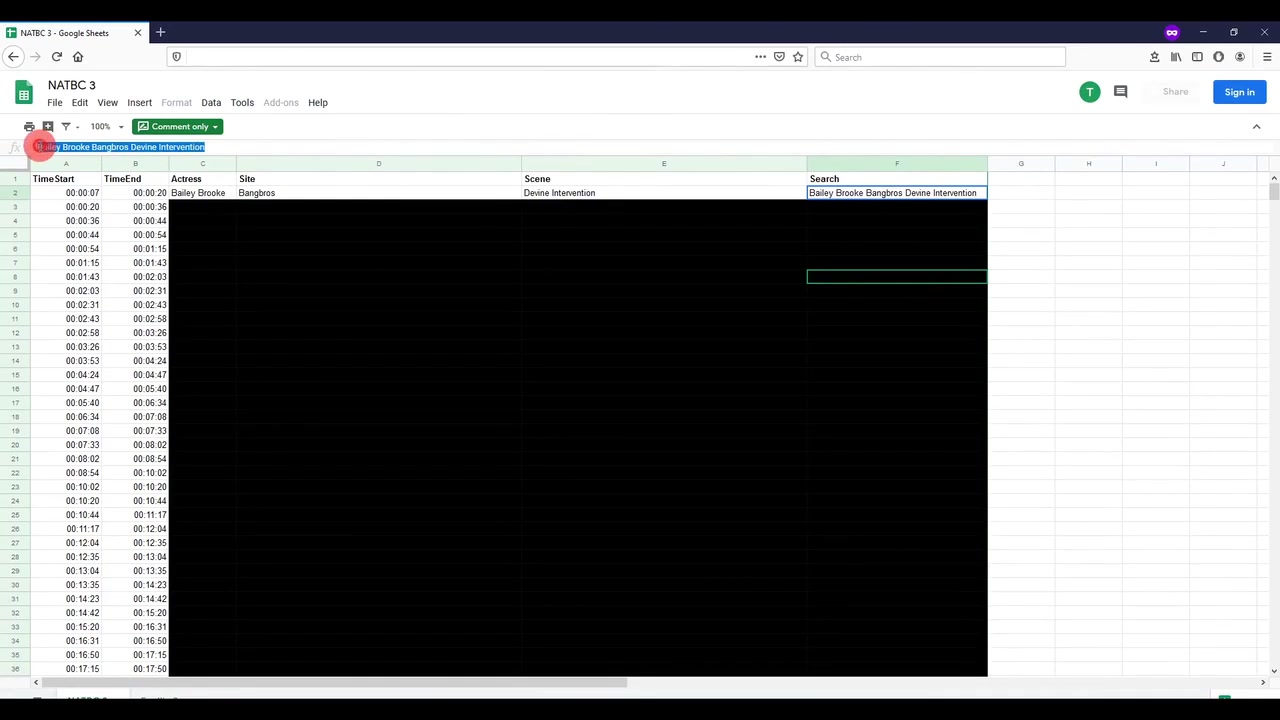
Task: Click the Firefox home icon
Action: [x=78, y=57]
